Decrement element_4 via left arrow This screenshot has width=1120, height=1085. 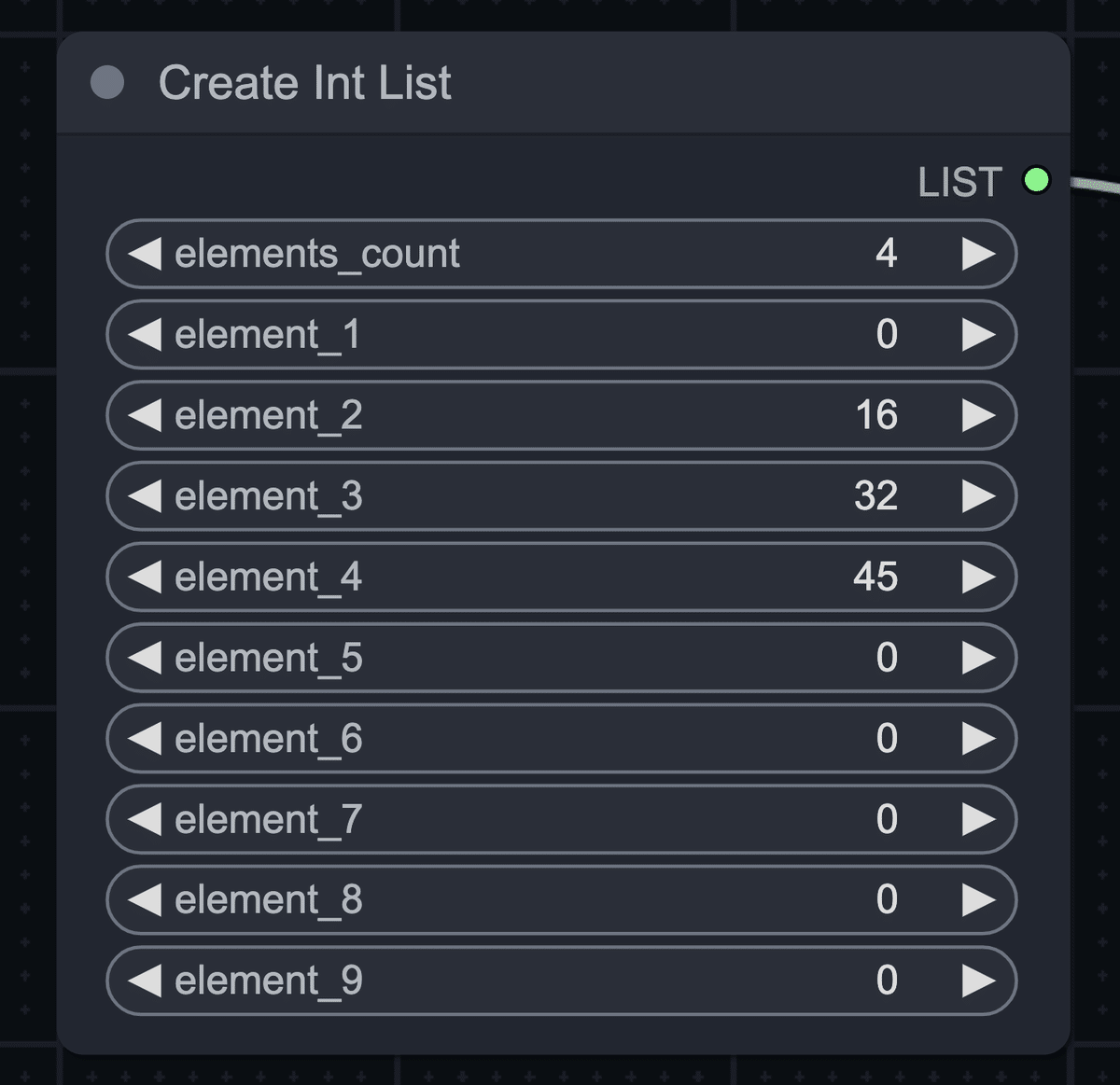(x=145, y=577)
